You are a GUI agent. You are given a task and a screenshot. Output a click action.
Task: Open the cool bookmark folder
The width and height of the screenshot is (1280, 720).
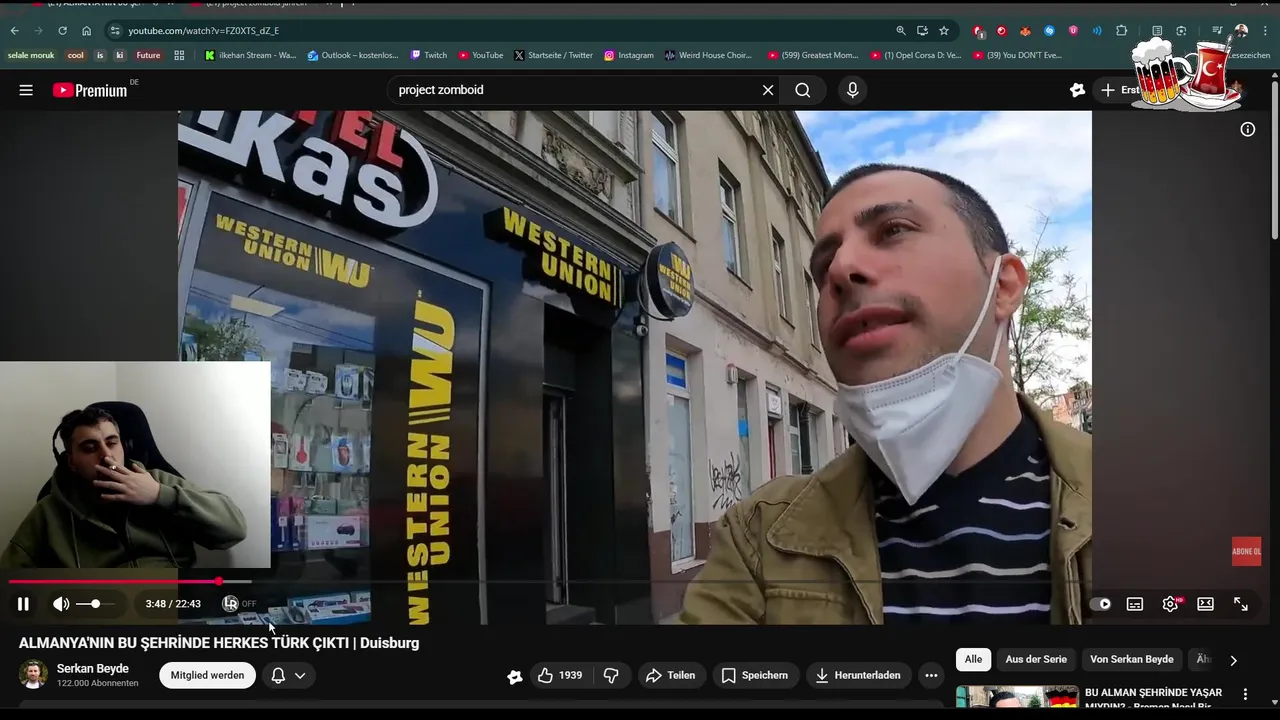click(75, 56)
